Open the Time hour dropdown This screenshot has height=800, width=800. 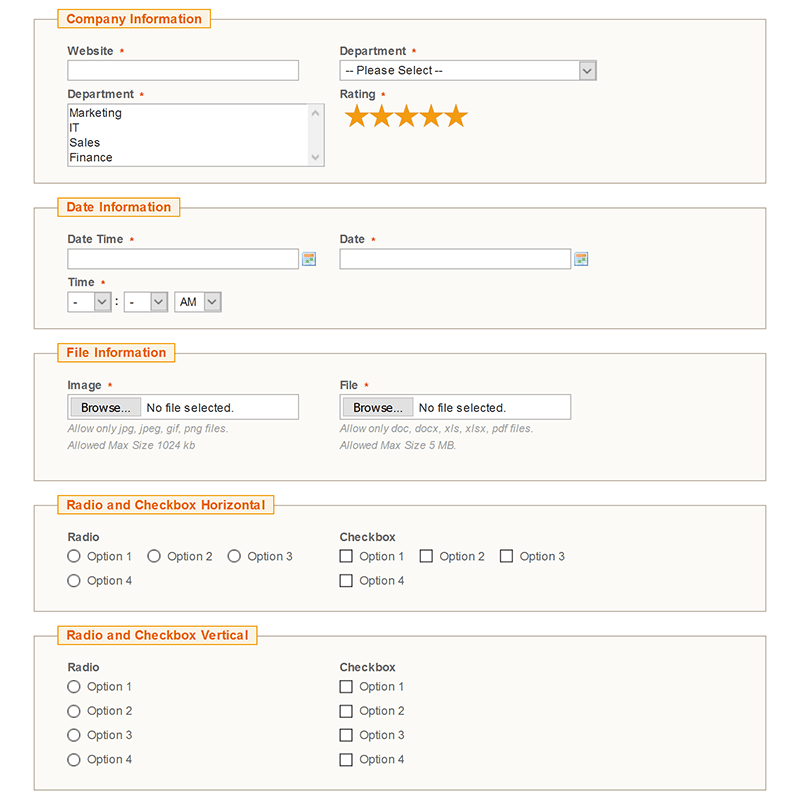click(x=89, y=302)
